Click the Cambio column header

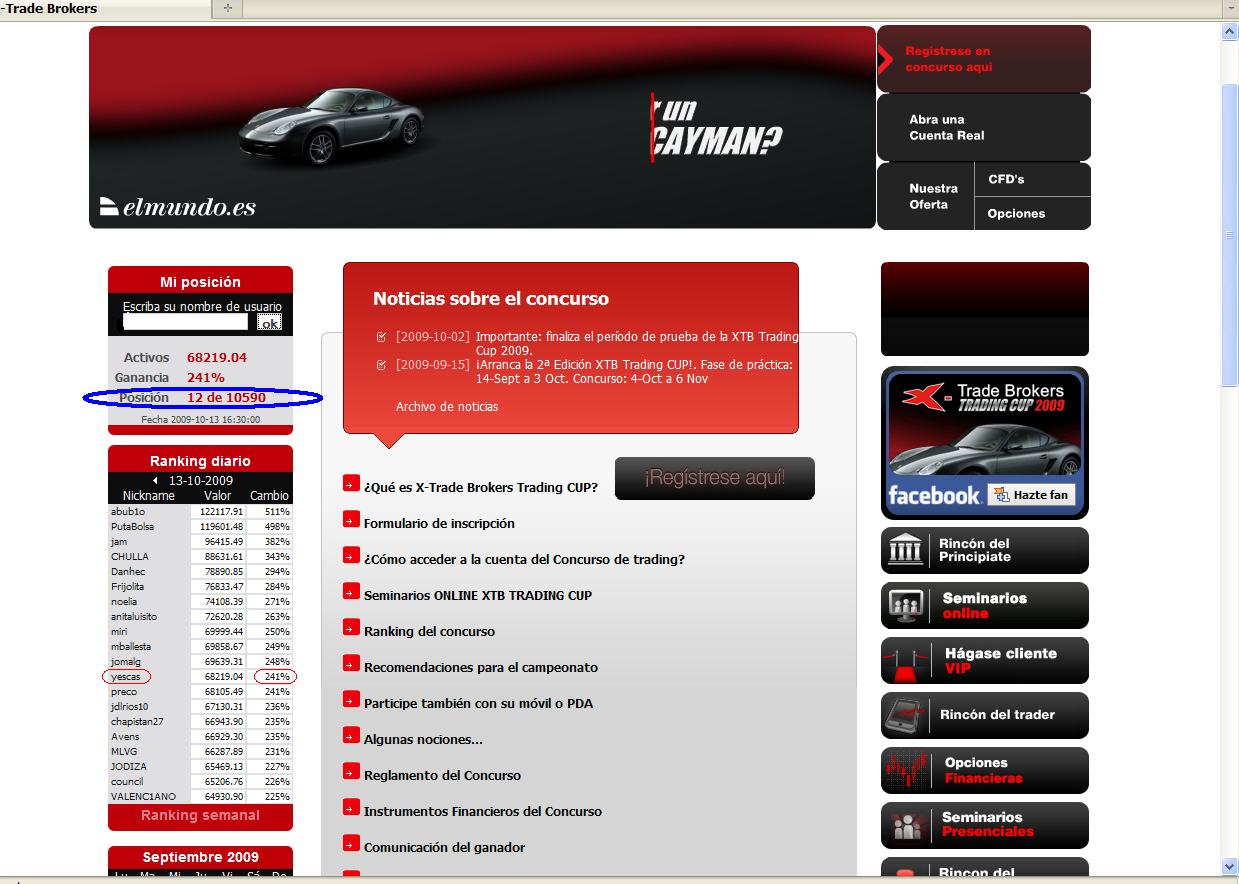269,496
